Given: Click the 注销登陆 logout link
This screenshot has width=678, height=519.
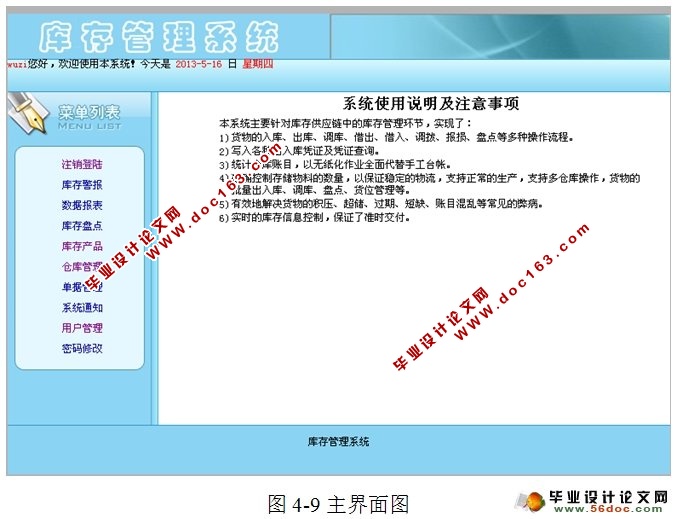Looking at the screenshot, I should click(82, 164).
